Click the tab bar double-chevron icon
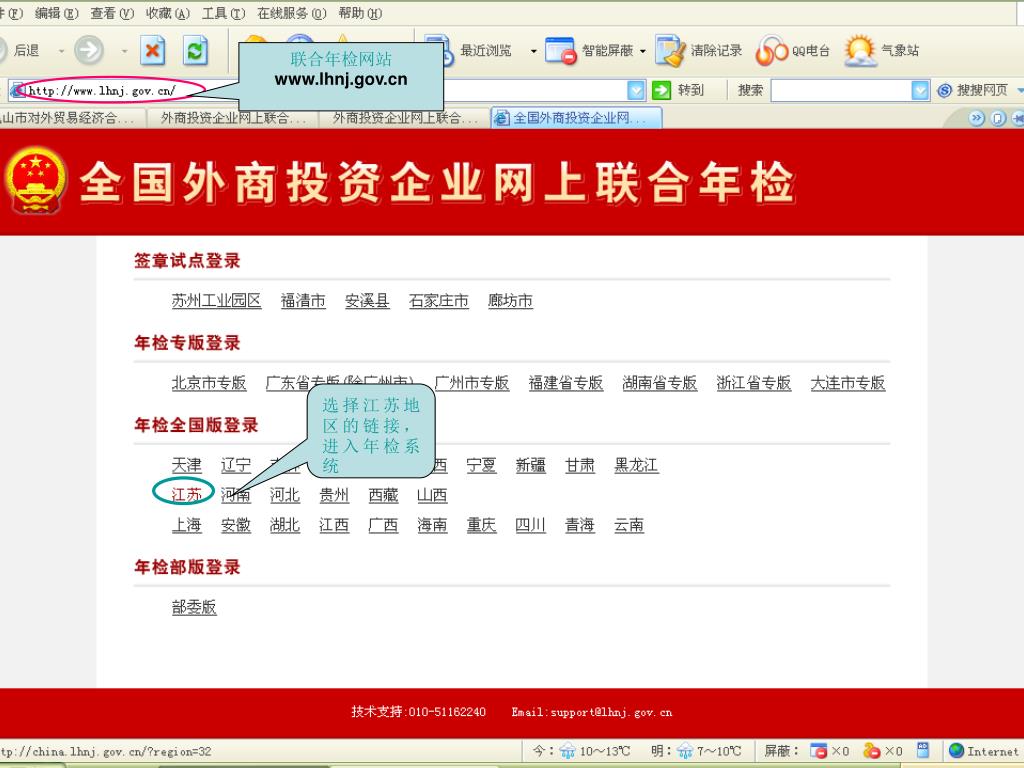Screen dimensions: 1024x768 click(976, 118)
